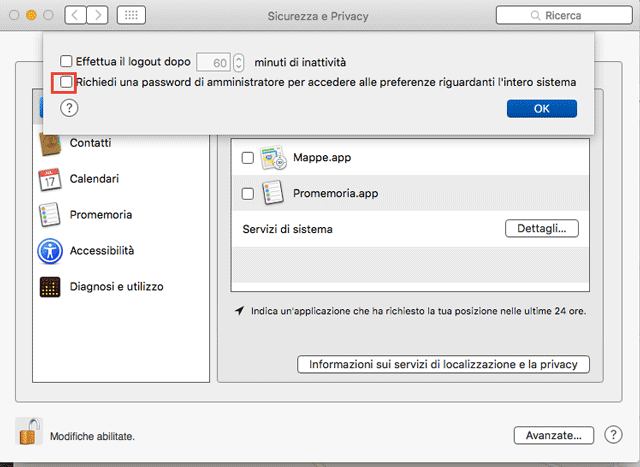
Task: Open the system services Dettagli button
Action: (542, 229)
